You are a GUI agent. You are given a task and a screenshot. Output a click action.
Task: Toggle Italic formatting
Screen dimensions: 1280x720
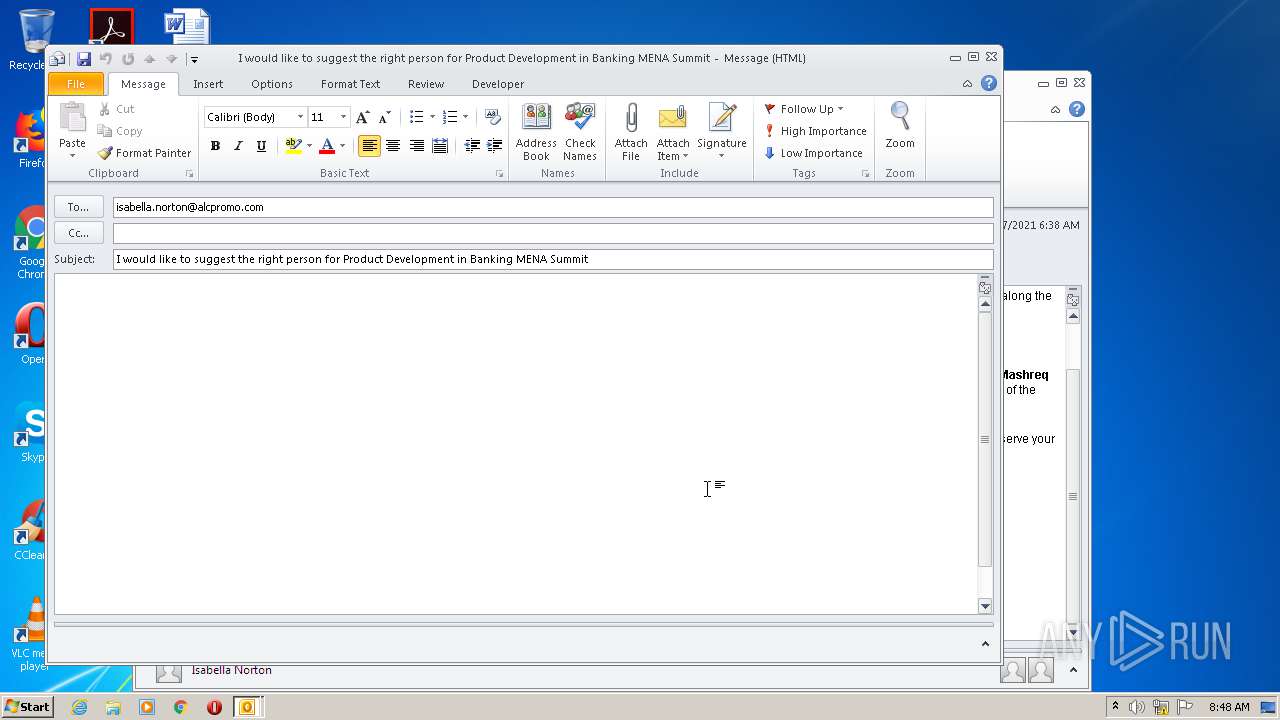click(x=238, y=146)
